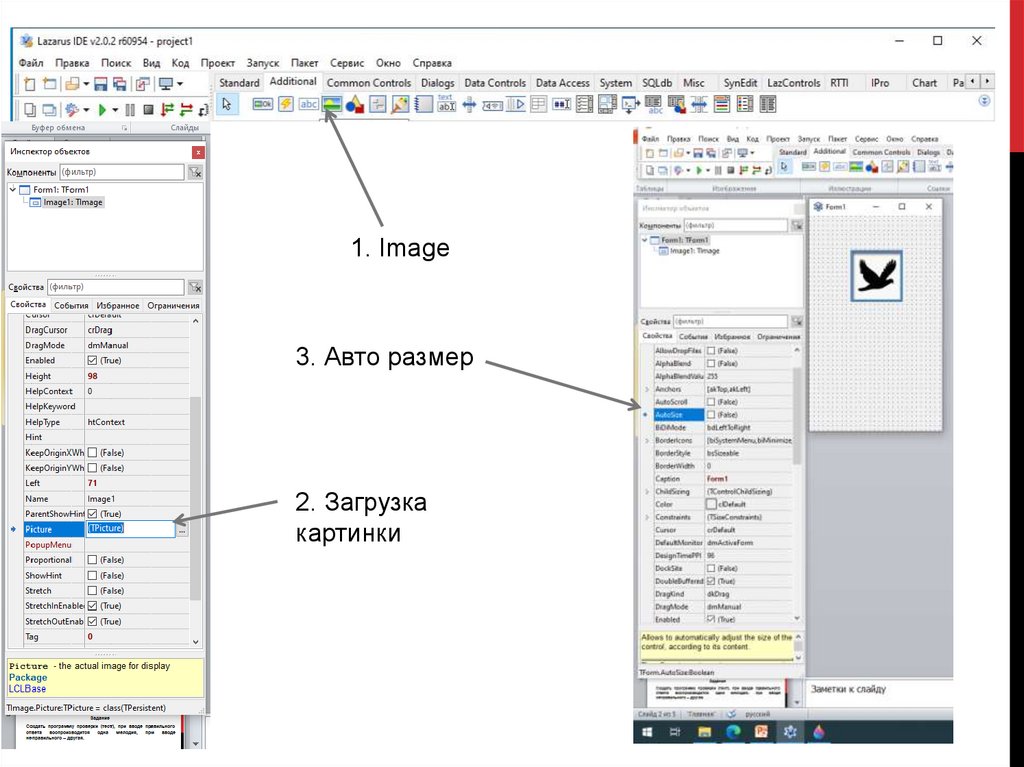Click the ellipsis button next to TPicture
The height and width of the screenshot is (767, 1024).
(182, 530)
